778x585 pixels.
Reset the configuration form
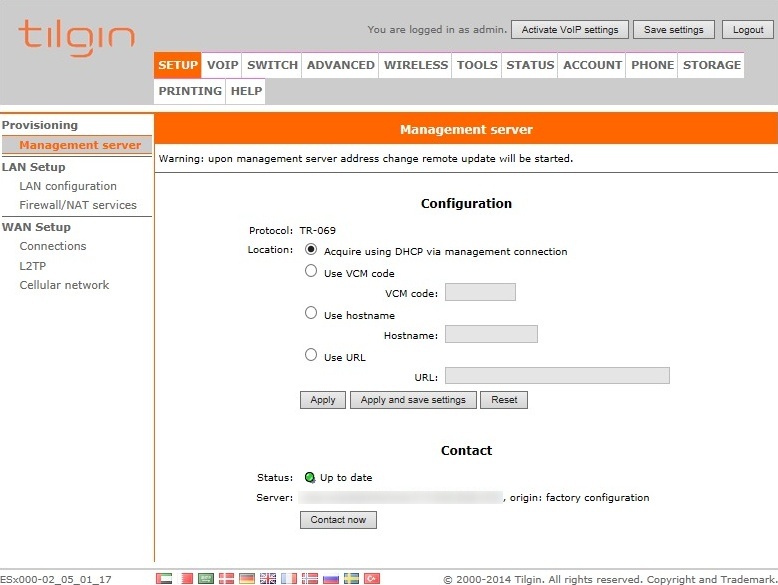(504, 400)
